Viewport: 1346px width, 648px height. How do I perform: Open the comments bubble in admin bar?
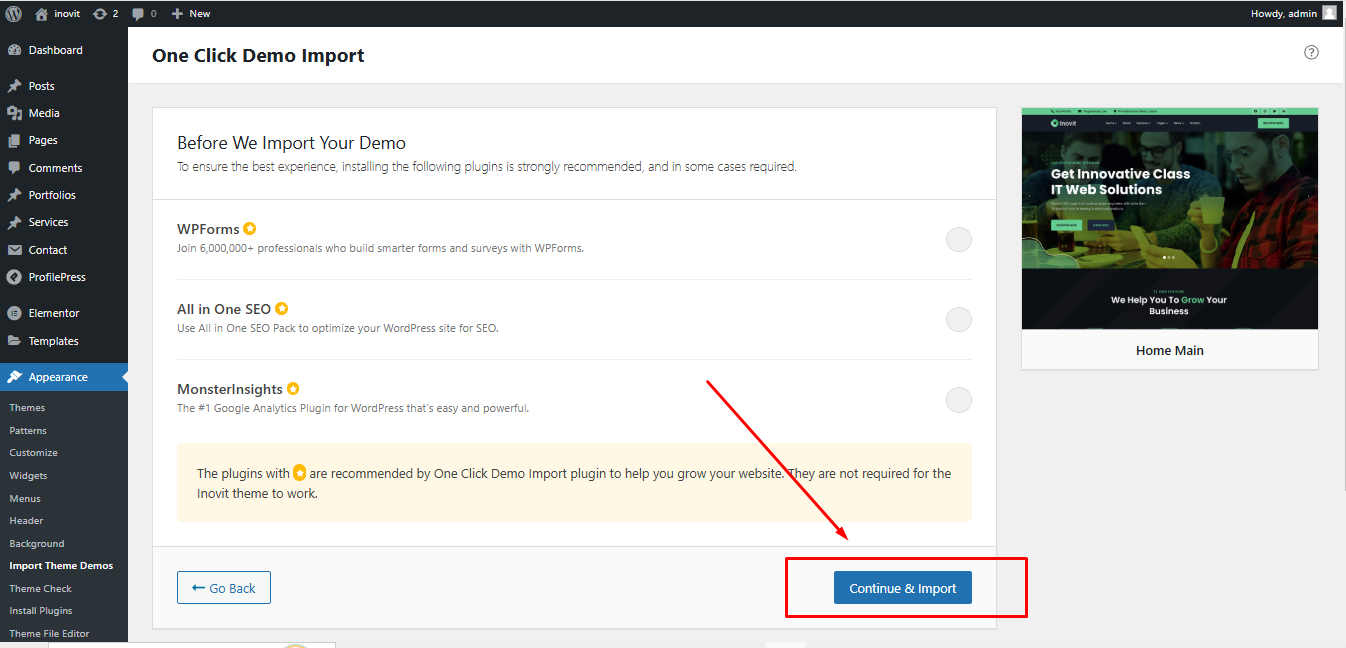[144, 13]
